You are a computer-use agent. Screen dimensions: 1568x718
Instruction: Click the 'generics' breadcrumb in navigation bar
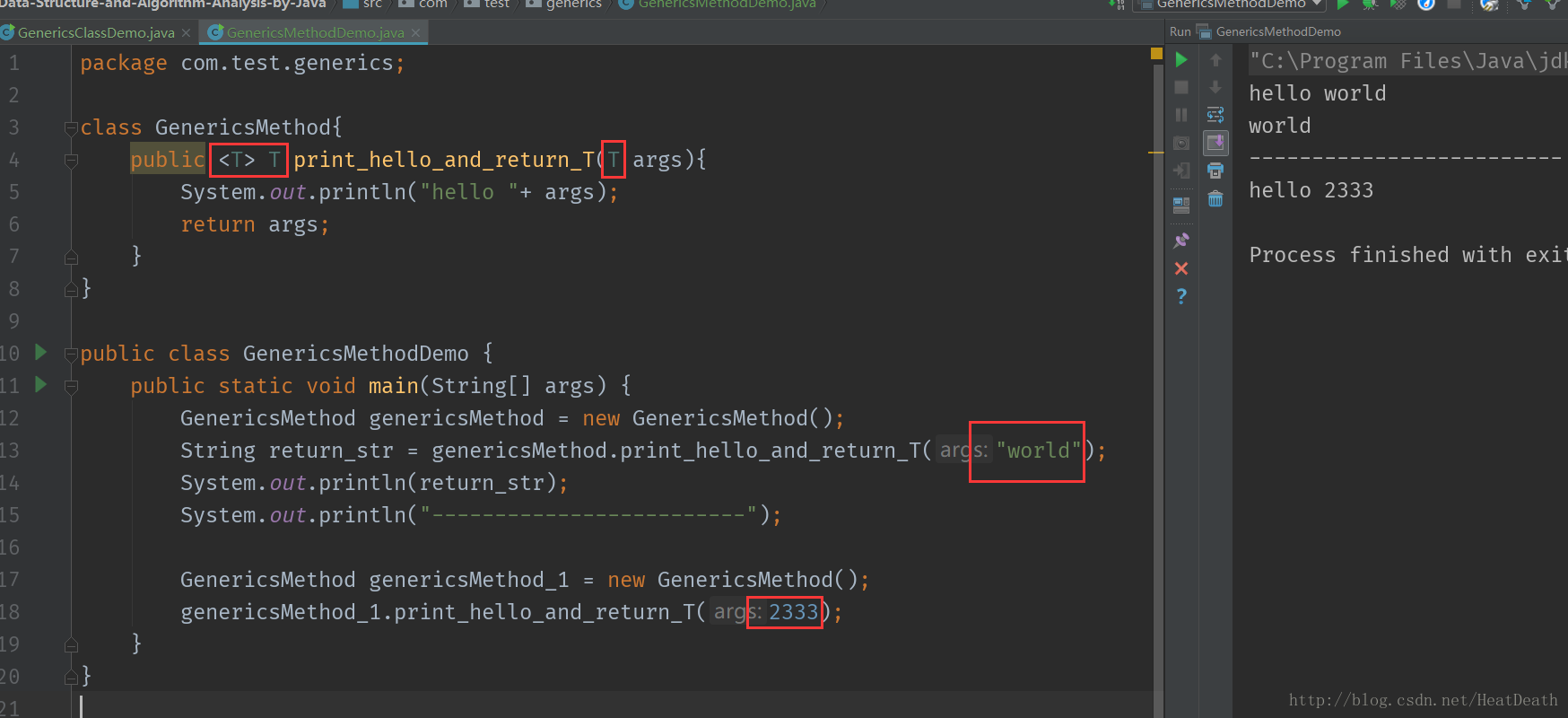(573, 4)
